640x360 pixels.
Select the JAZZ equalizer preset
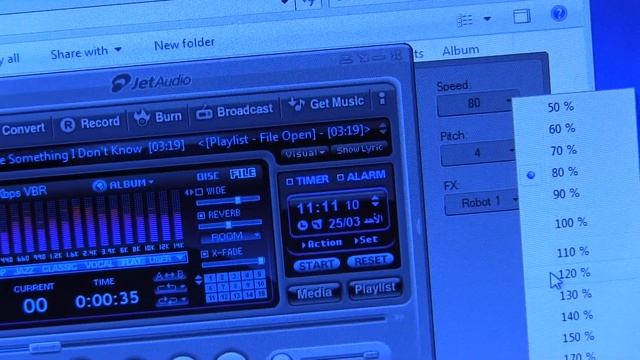pyautogui.click(x=24, y=270)
